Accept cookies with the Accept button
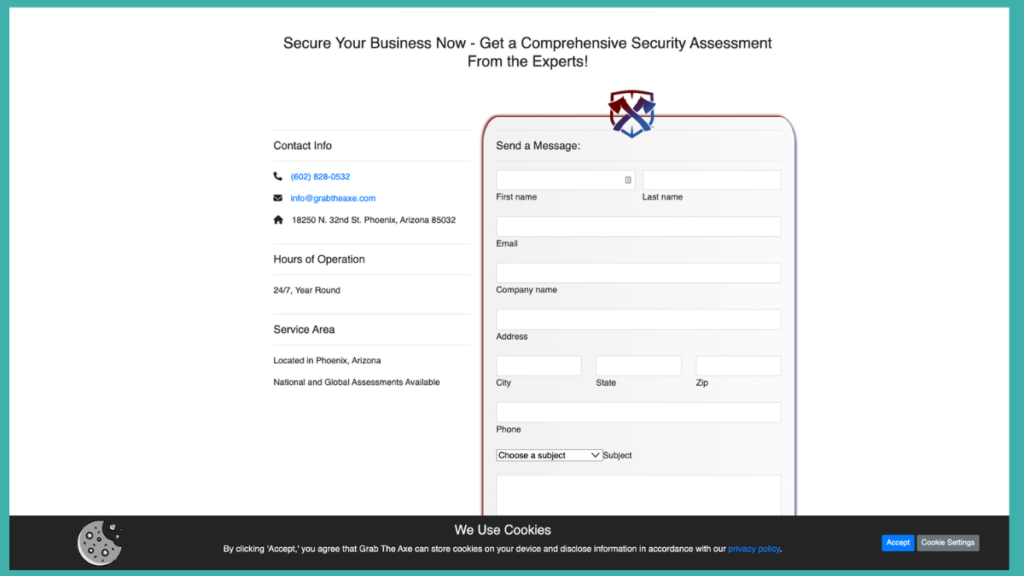Screen dimensions: 1024x576 897,543
